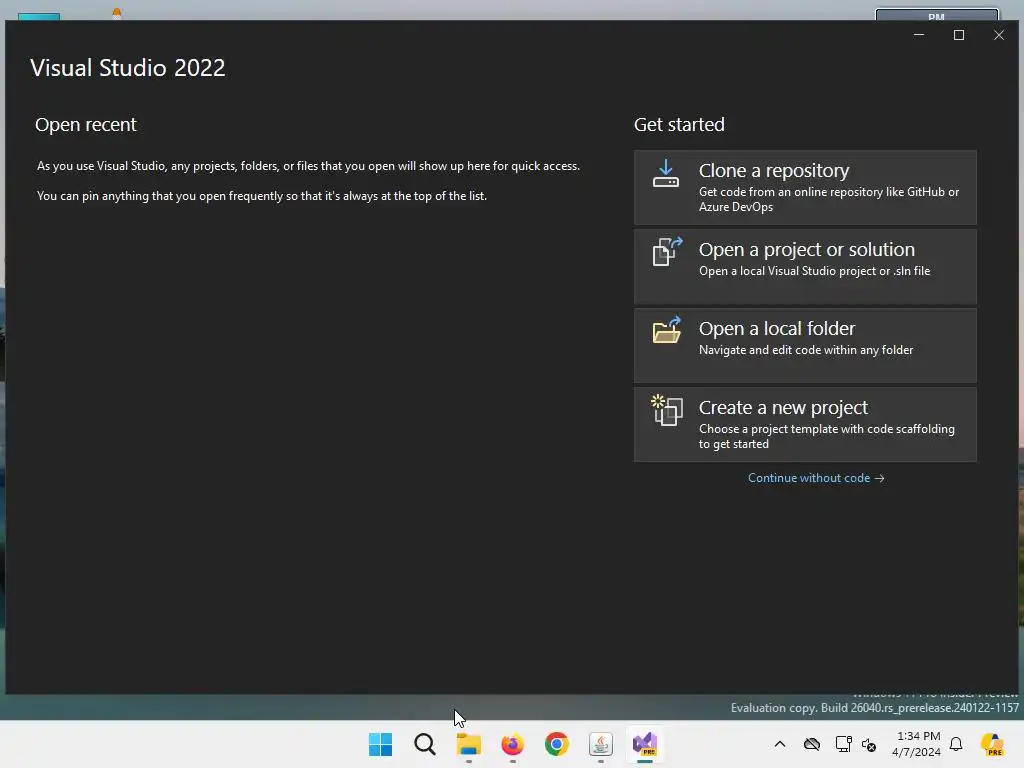1024x768 pixels.
Task: Click 'Open a local Visual Studio project' description
Action: click(814, 271)
